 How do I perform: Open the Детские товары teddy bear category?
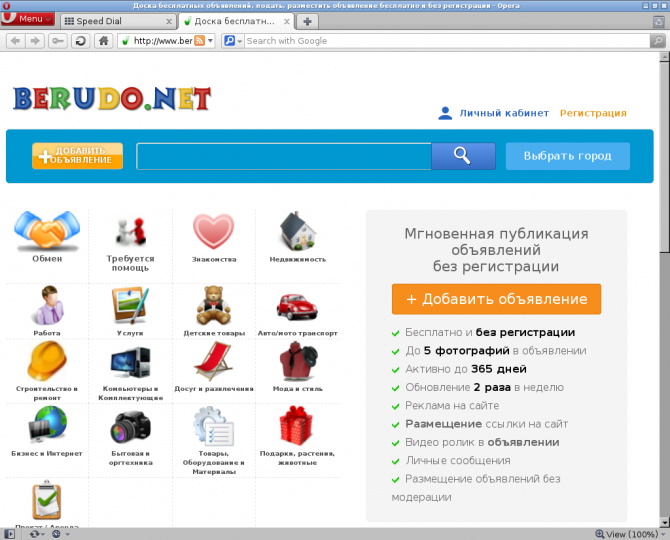pyautogui.click(x=214, y=311)
